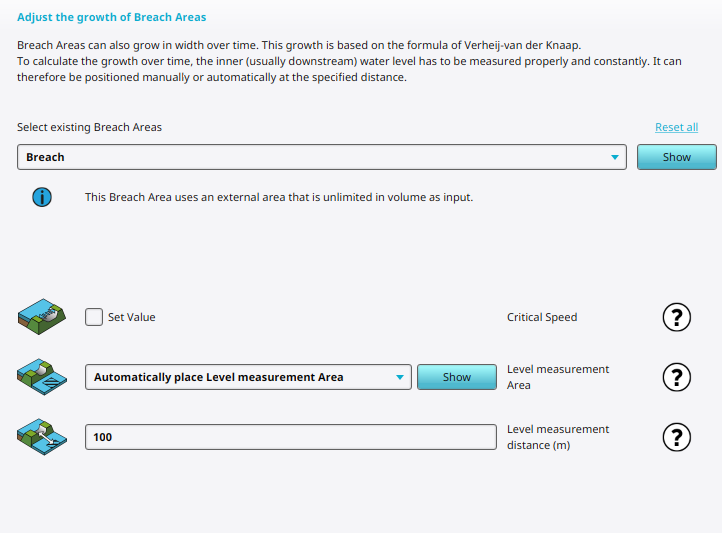722x533 pixels.
Task: Click the Level measurement distance terrain icon
Action: (x=42, y=437)
